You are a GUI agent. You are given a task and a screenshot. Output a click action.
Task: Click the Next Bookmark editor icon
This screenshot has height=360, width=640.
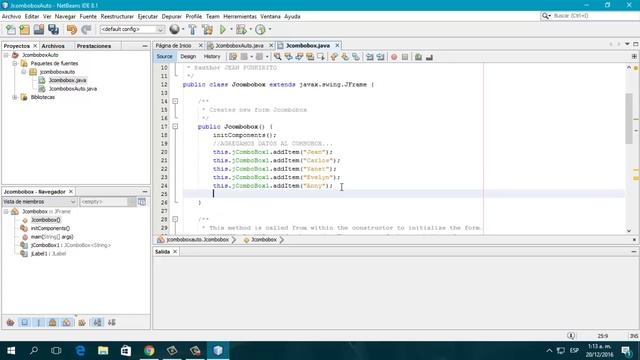click(x=345, y=57)
